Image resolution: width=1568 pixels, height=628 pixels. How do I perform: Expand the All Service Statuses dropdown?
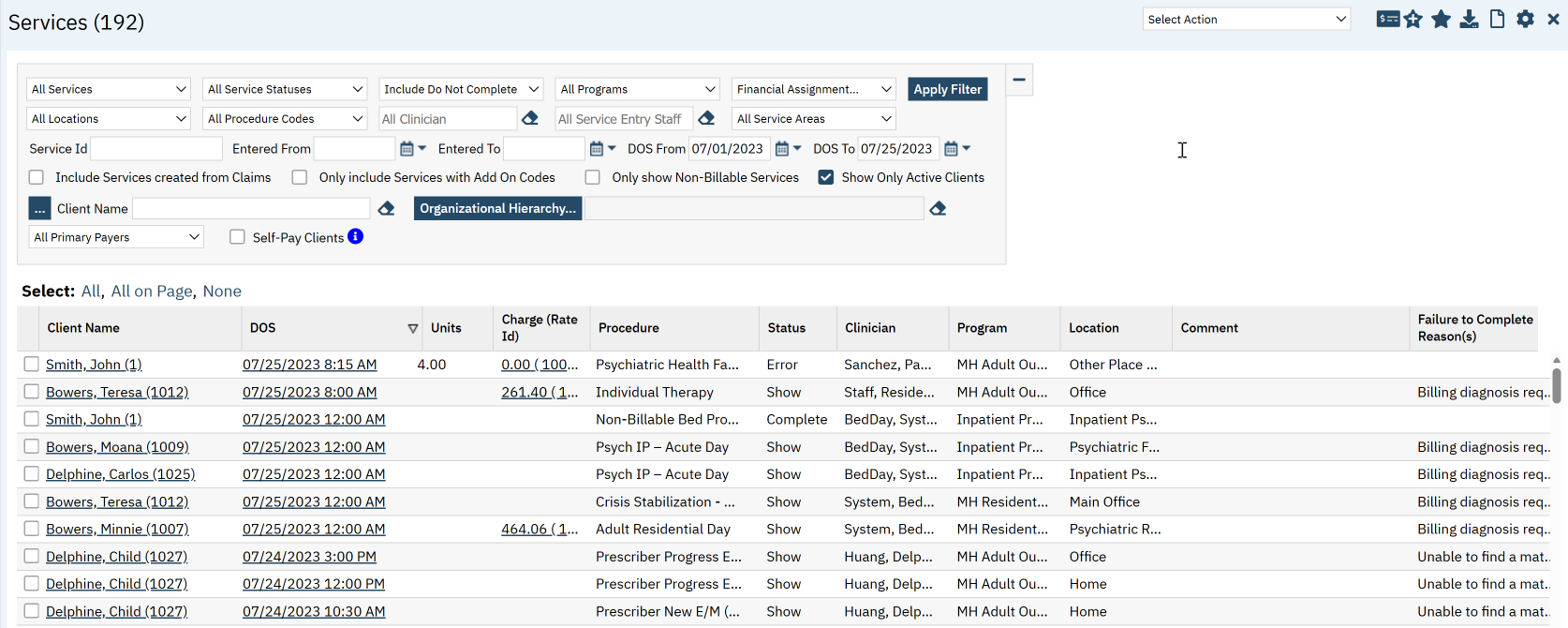285,89
